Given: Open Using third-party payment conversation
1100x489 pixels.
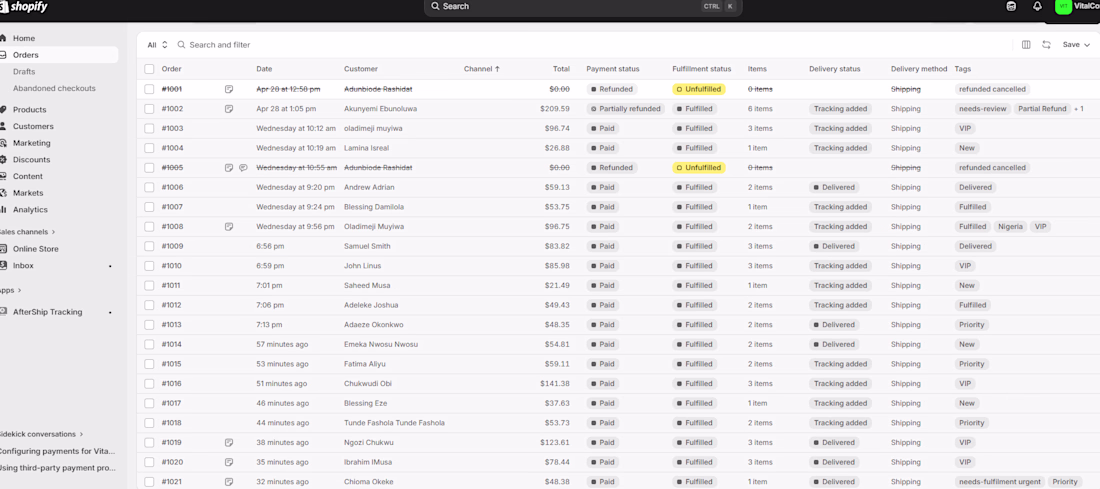Looking at the screenshot, I should pyautogui.click(x=58, y=468).
